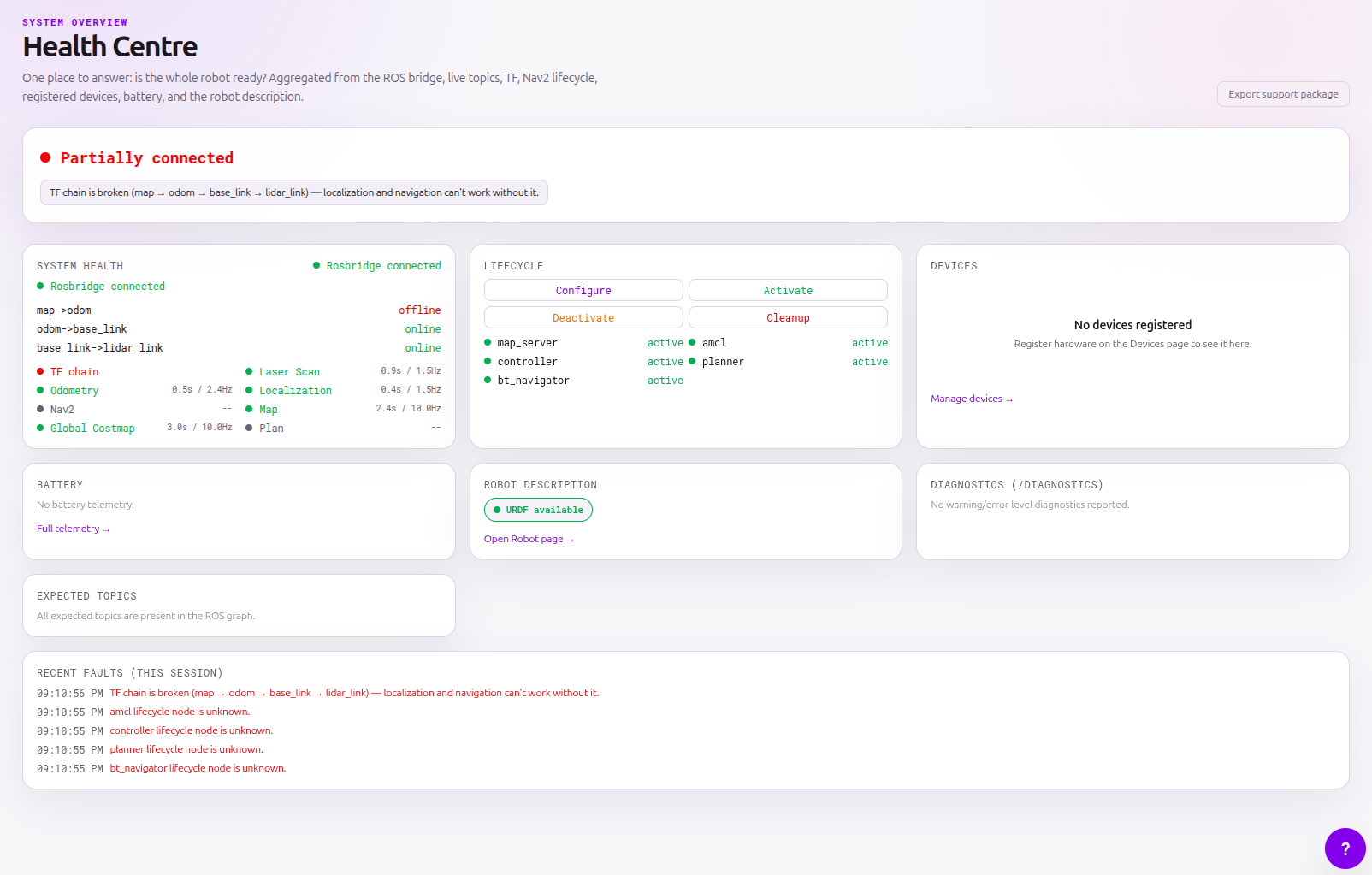This screenshot has width=1372, height=875.
Task: Click the Global Costmap status item
Action: click(x=134, y=429)
